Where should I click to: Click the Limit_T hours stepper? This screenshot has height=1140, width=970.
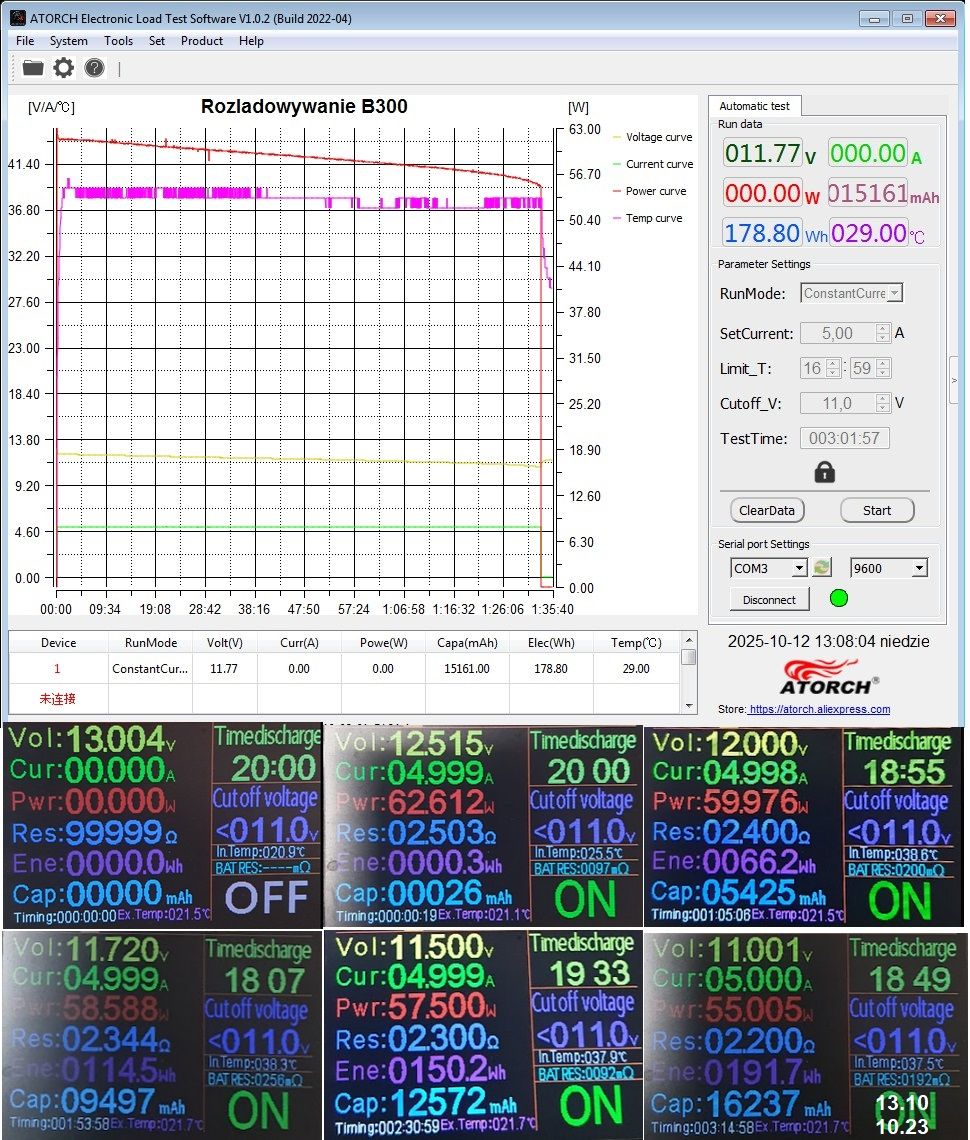pos(833,368)
